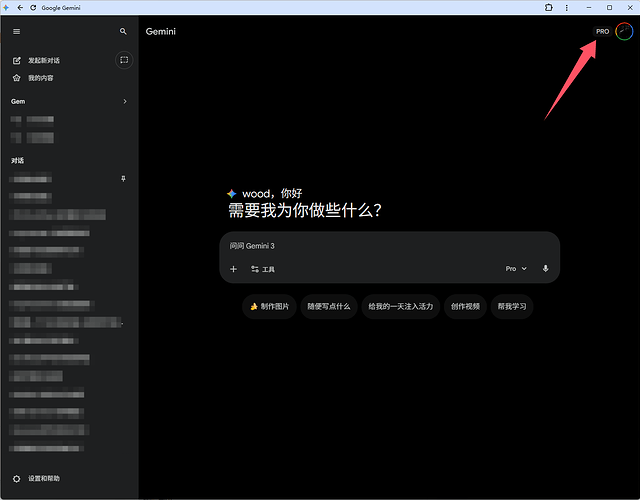Click the Gemini logo text
Screen dimensions: 640x500
tap(160, 31)
